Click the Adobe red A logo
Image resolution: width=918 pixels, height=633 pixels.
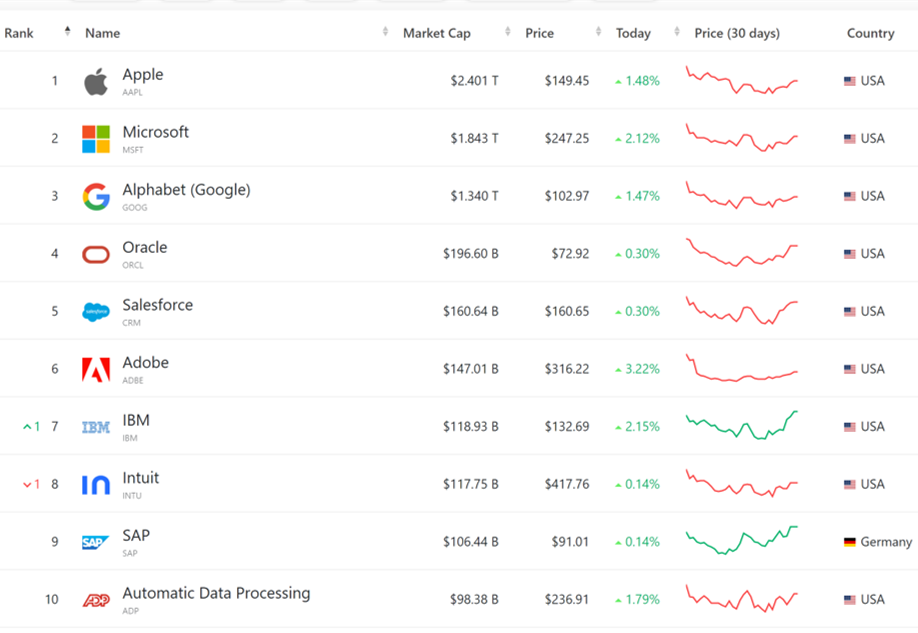[x=96, y=369]
